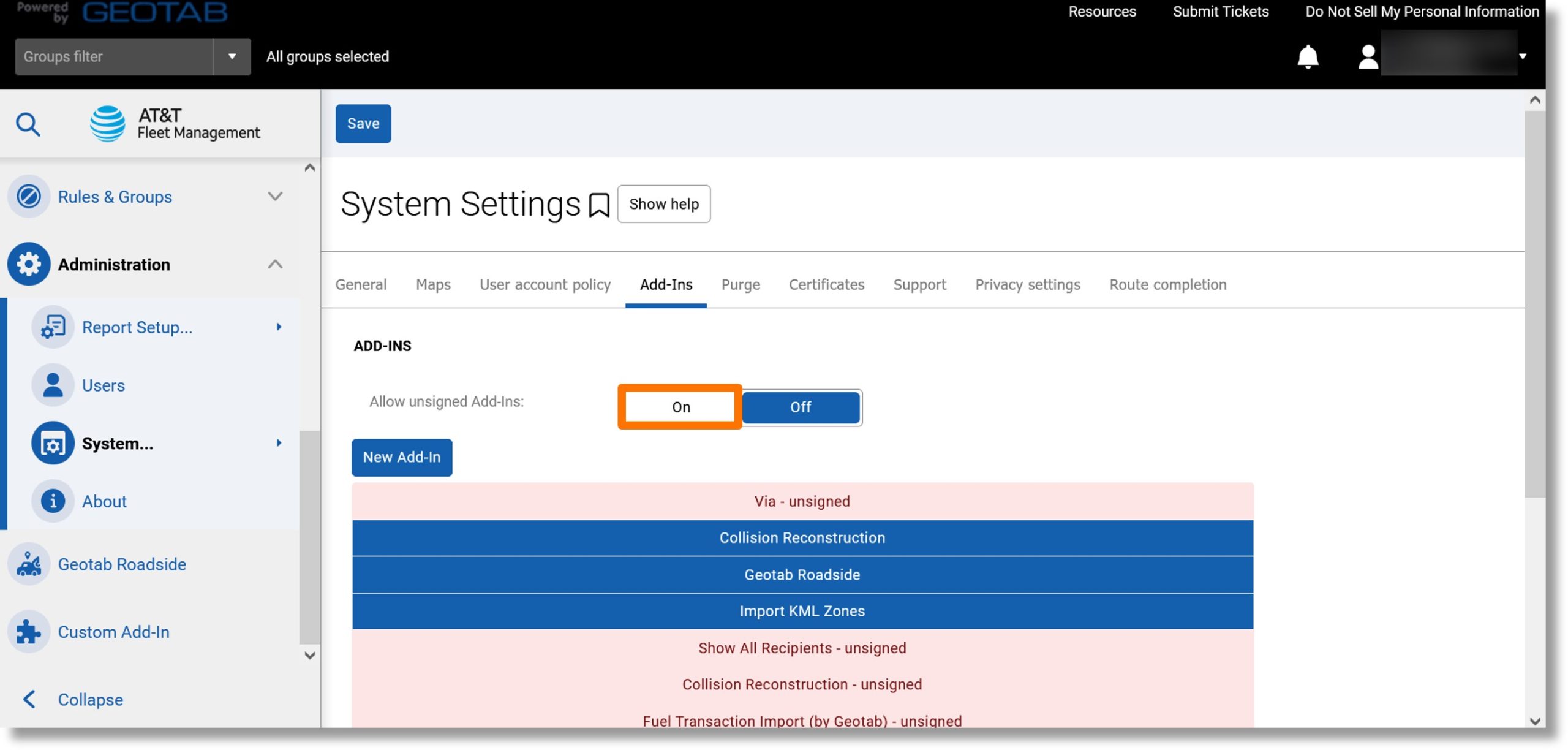Click the Collapse left arrow icon
The height and width of the screenshot is (750, 1568).
(x=29, y=699)
